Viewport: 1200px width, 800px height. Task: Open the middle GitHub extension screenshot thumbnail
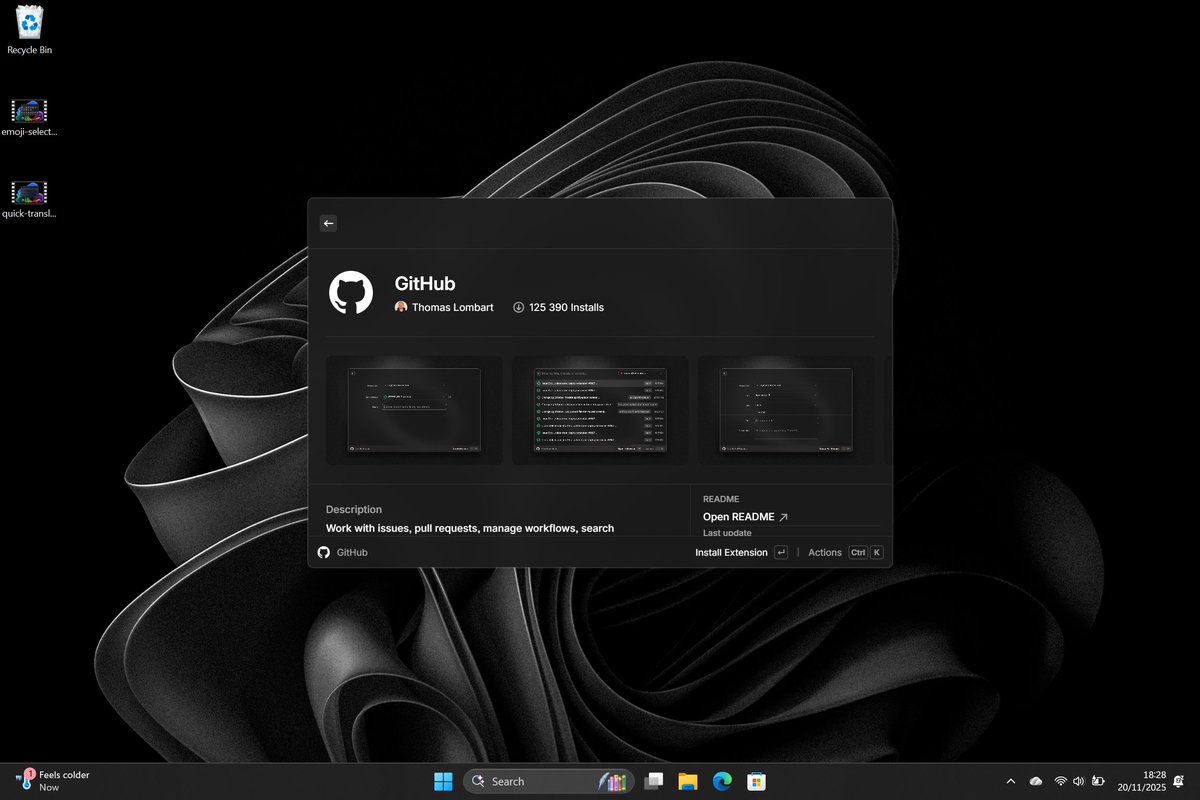coord(600,410)
